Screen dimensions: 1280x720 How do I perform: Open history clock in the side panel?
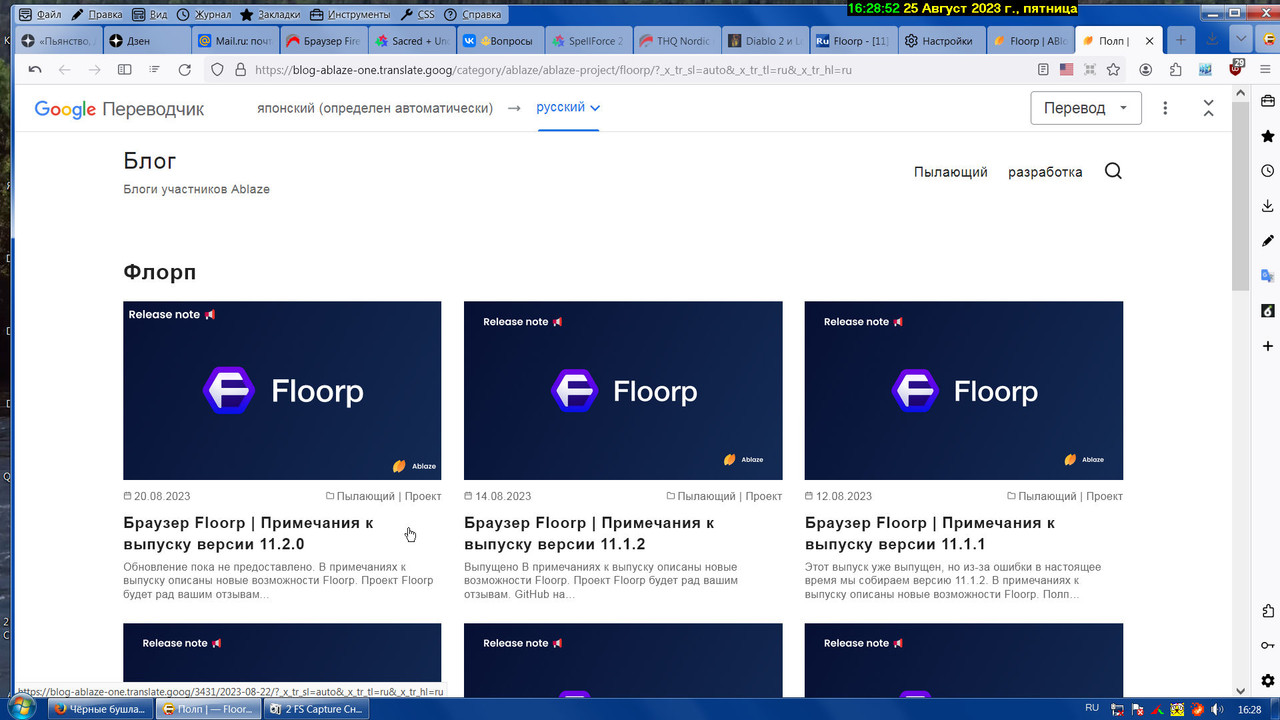(1268, 171)
